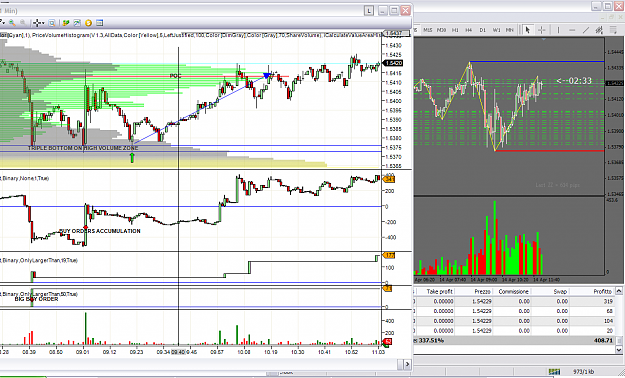Image resolution: width=625 pixels, height=378 pixels.
Task: Select H4 timeframe in MetaTrader window
Action: click(468, 30)
